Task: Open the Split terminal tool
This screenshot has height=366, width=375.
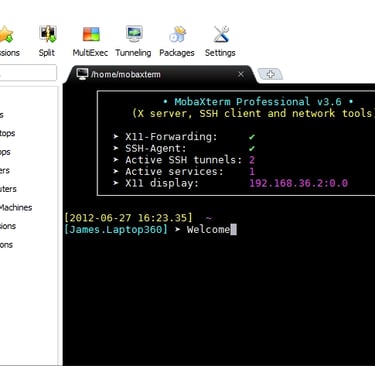Action: [47, 41]
